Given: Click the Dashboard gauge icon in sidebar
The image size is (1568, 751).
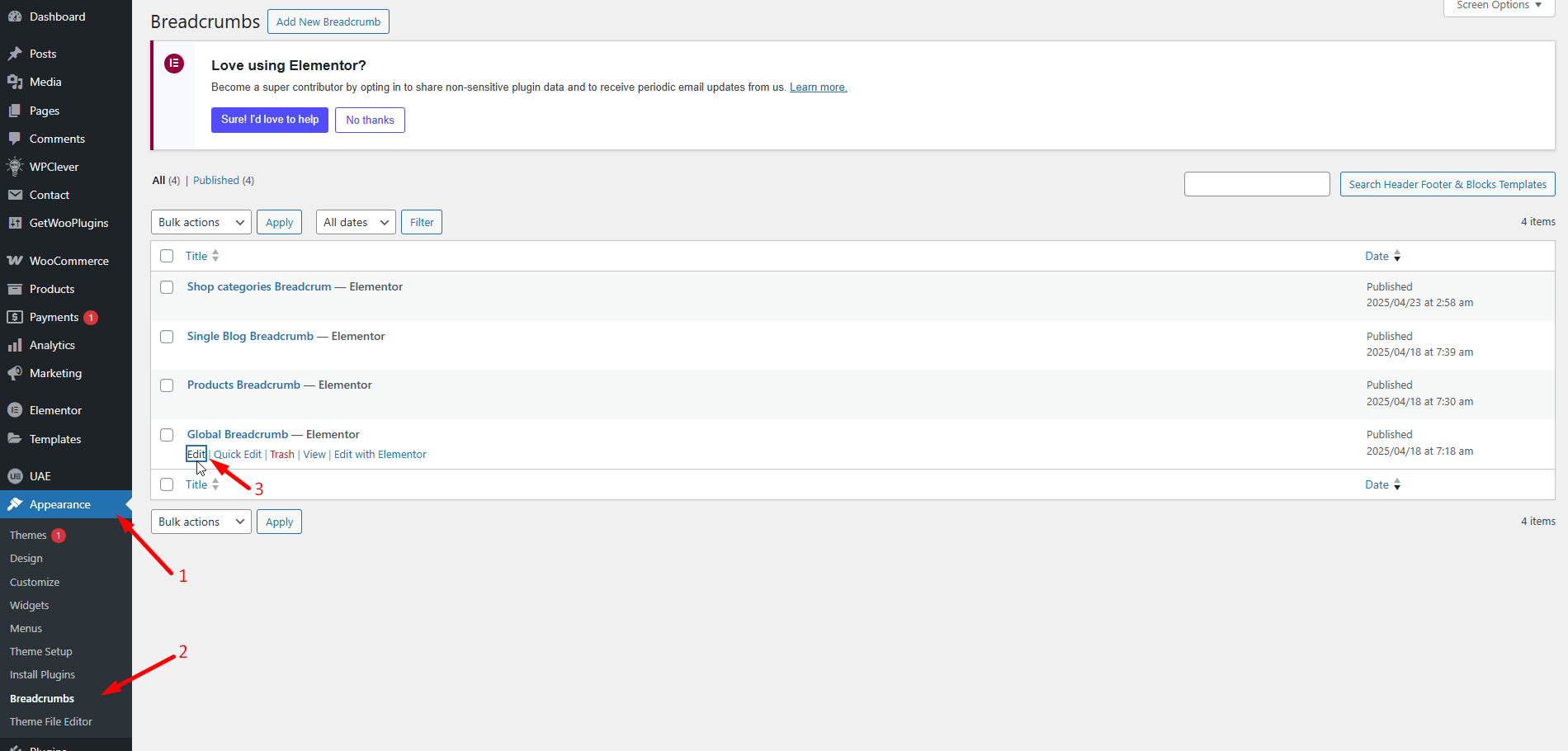Looking at the screenshot, I should [x=15, y=17].
